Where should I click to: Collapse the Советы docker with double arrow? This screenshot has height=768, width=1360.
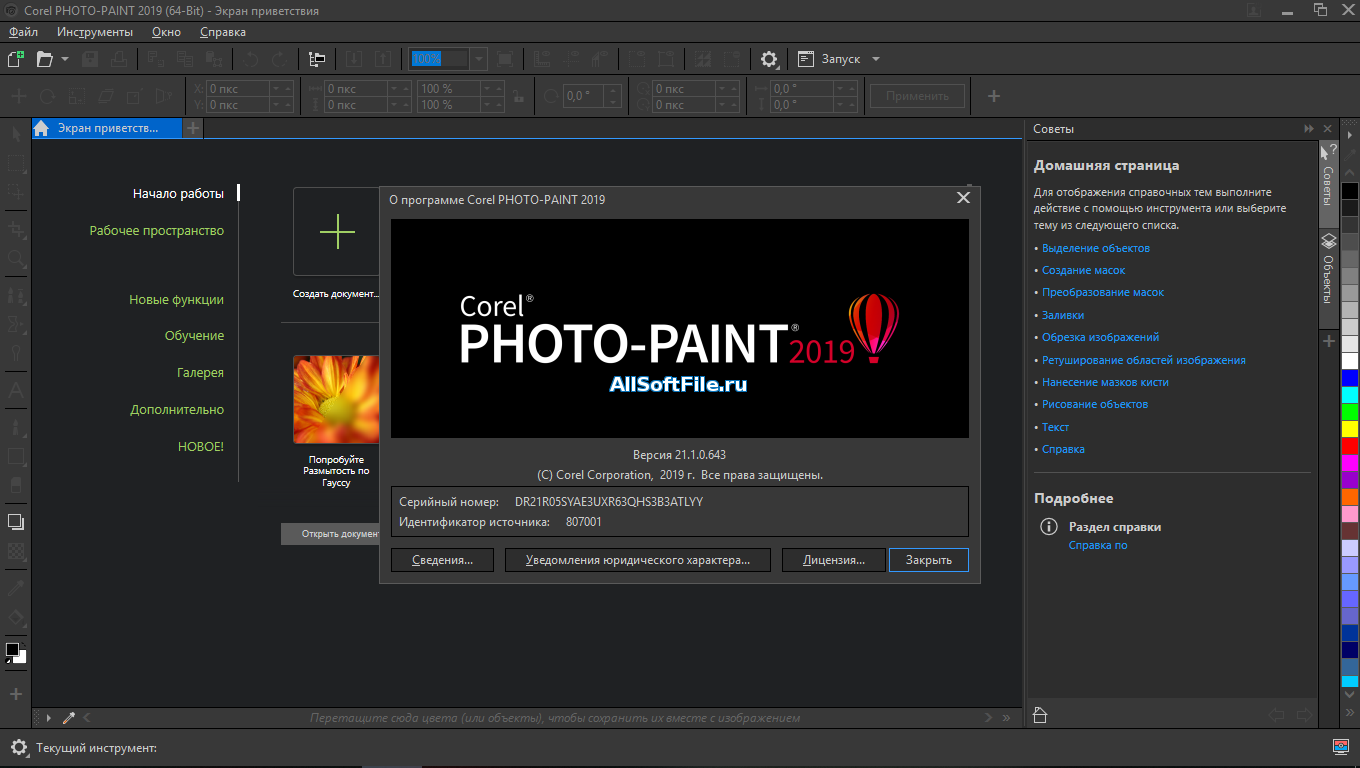(1308, 129)
